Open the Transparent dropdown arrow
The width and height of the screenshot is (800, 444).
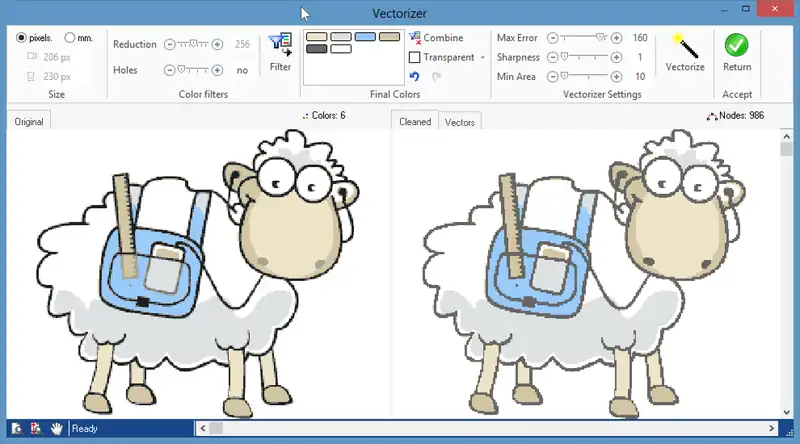click(483, 58)
